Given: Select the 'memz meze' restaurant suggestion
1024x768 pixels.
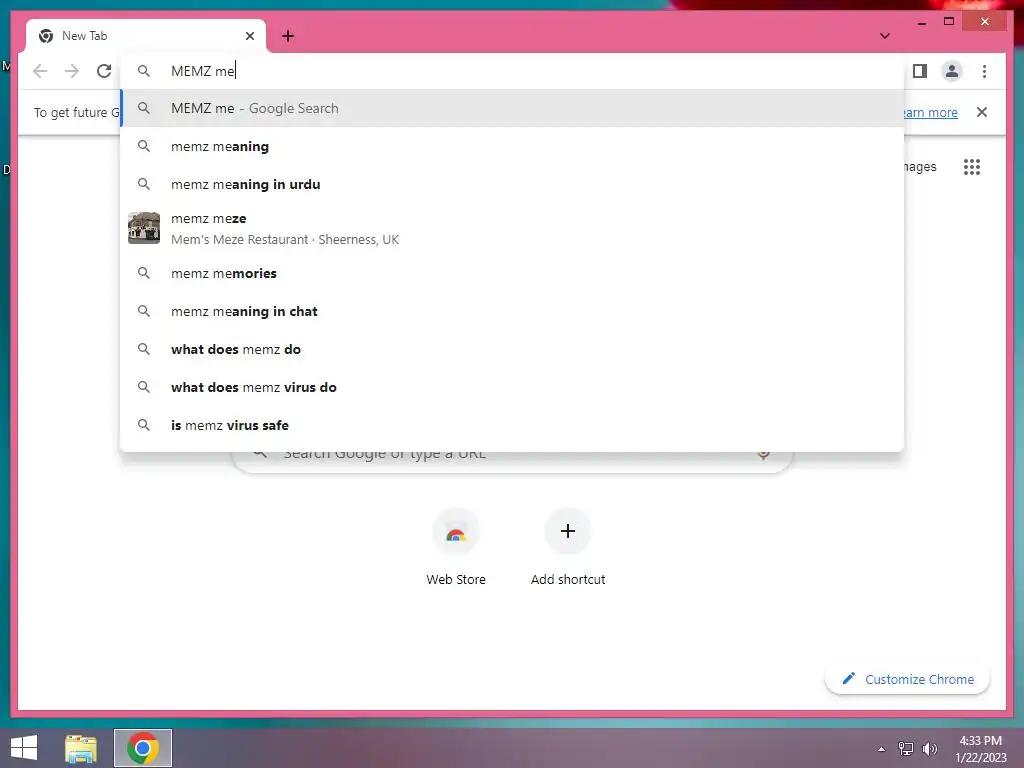Looking at the screenshot, I should [x=512, y=229].
